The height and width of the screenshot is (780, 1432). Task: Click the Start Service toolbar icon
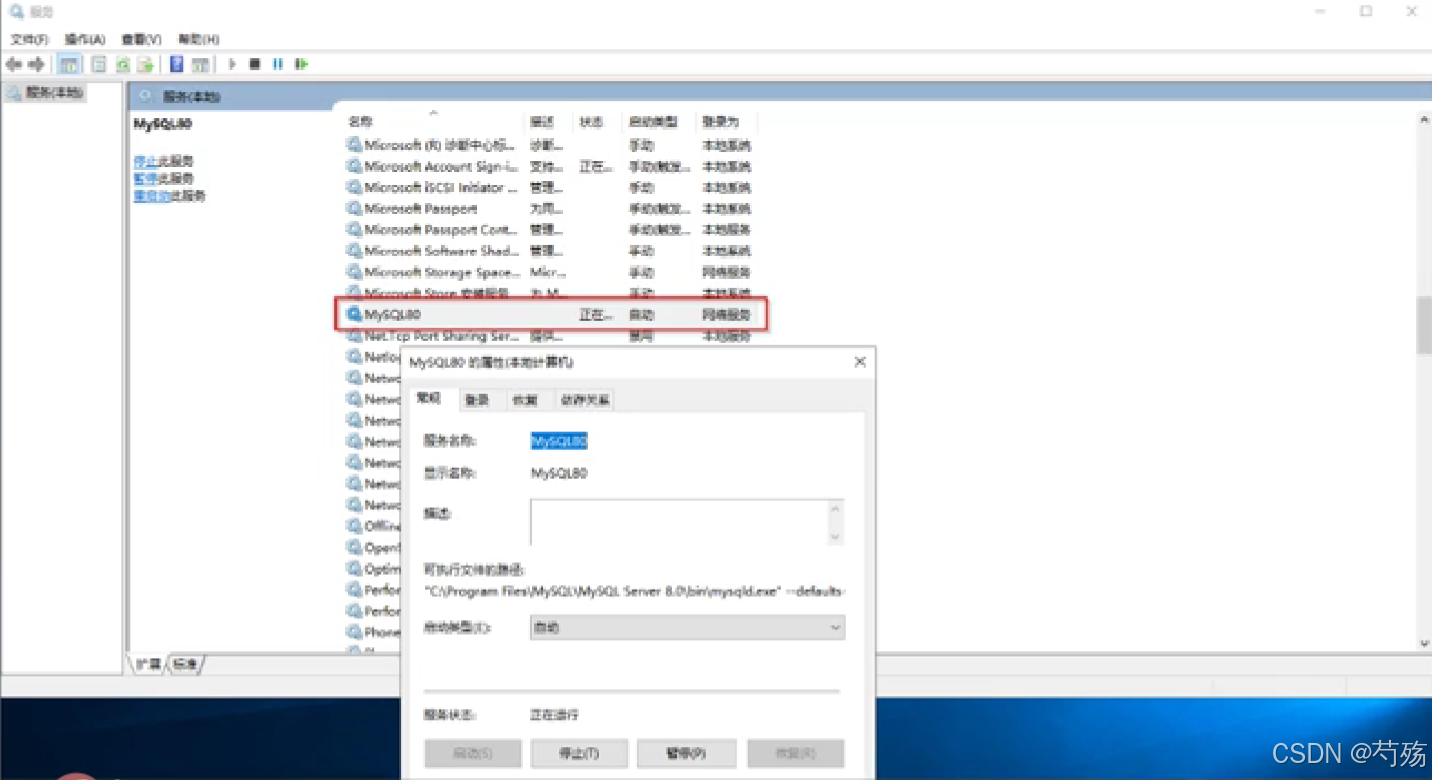(x=231, y=64)
